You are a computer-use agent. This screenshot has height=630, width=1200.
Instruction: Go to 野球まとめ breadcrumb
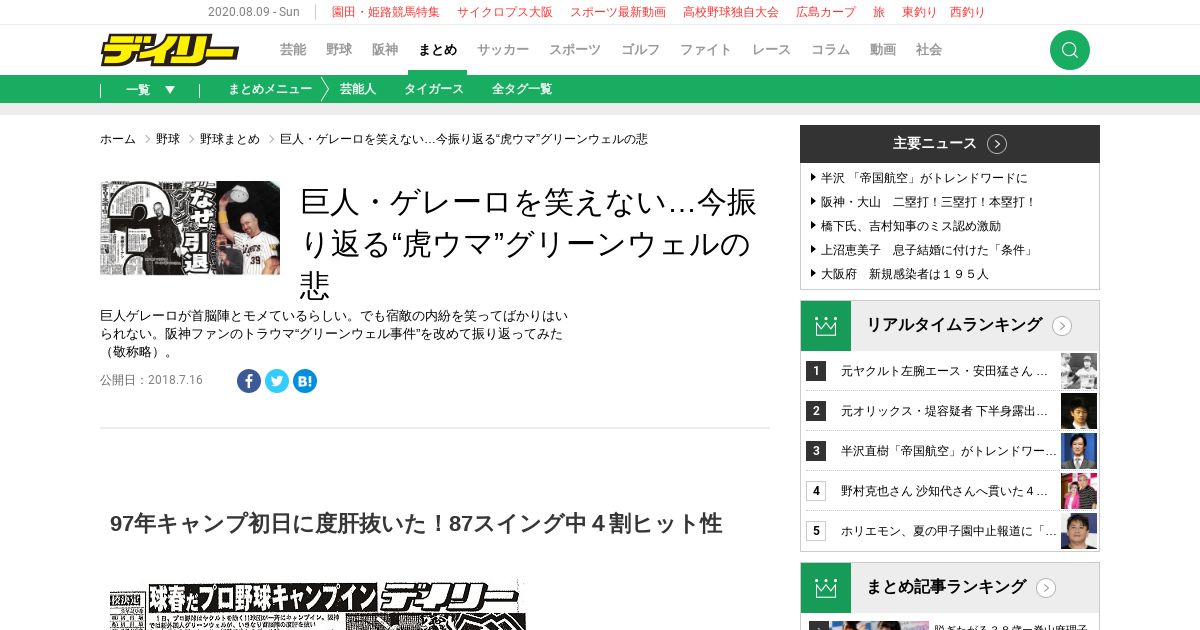pos(230,139)
